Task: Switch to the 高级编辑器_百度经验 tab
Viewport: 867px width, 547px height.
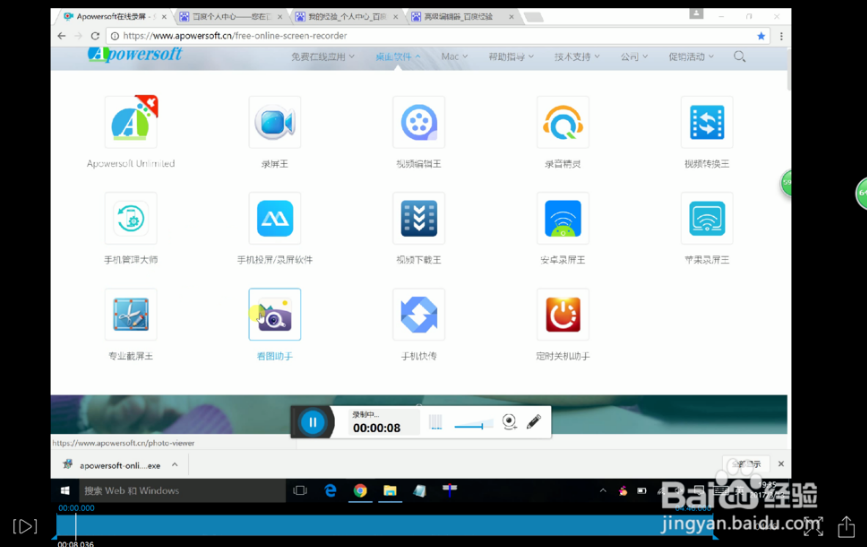Action: pyautogui.click(x=463, y=17)
